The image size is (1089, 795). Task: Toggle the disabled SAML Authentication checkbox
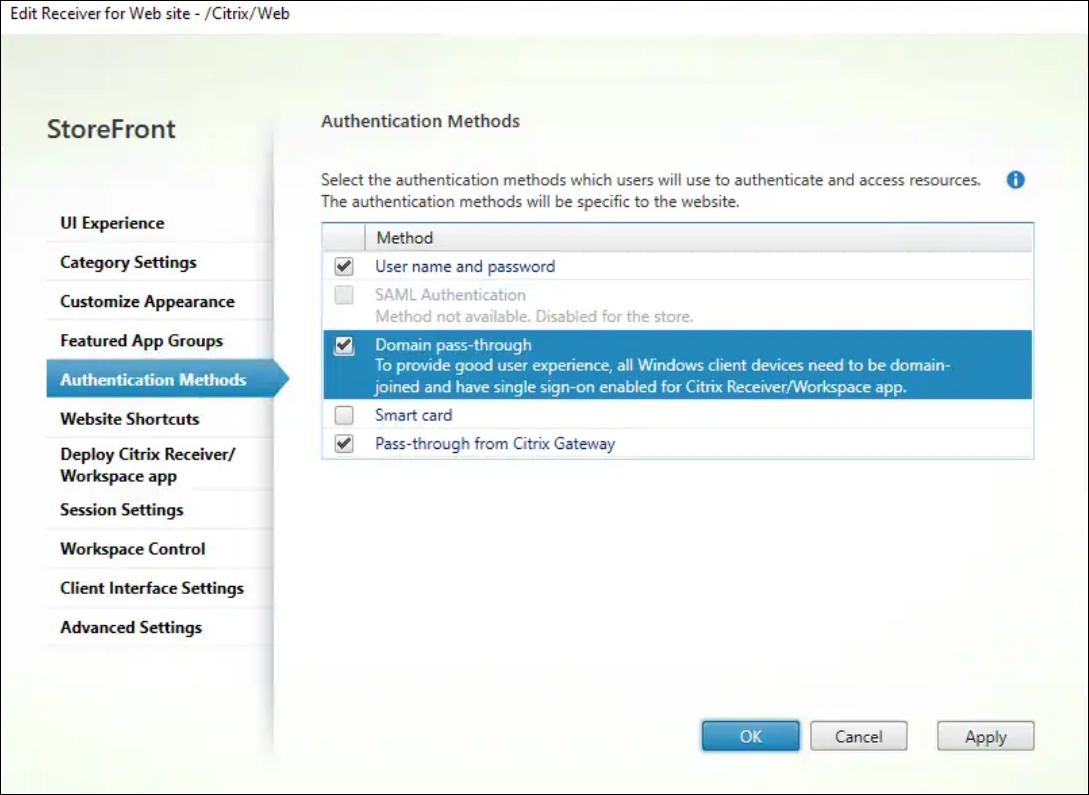tap(344, 295)
